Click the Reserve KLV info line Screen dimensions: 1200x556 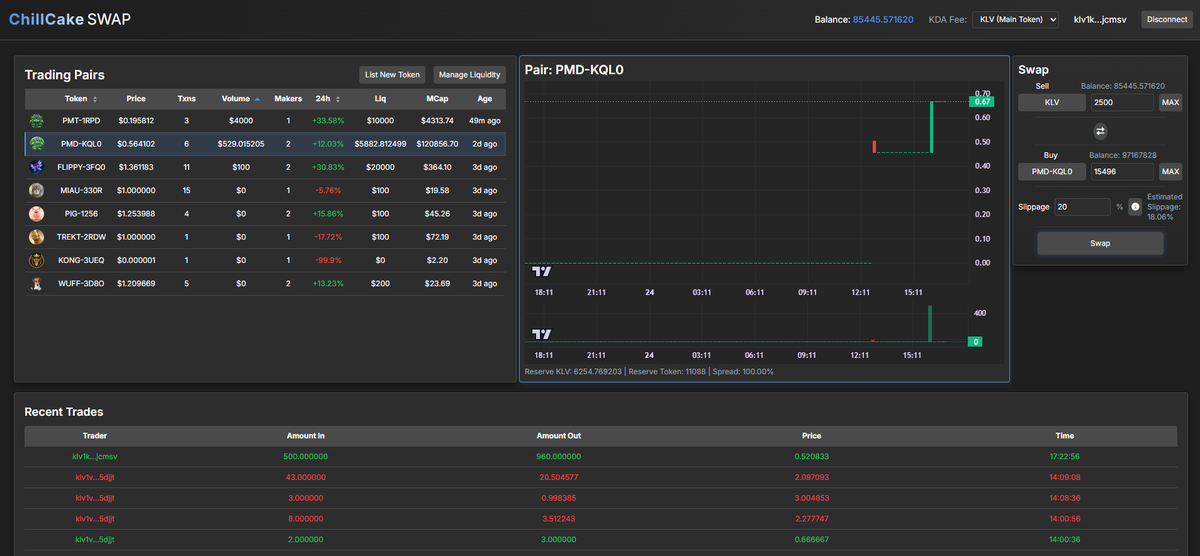tap(649, 371)
